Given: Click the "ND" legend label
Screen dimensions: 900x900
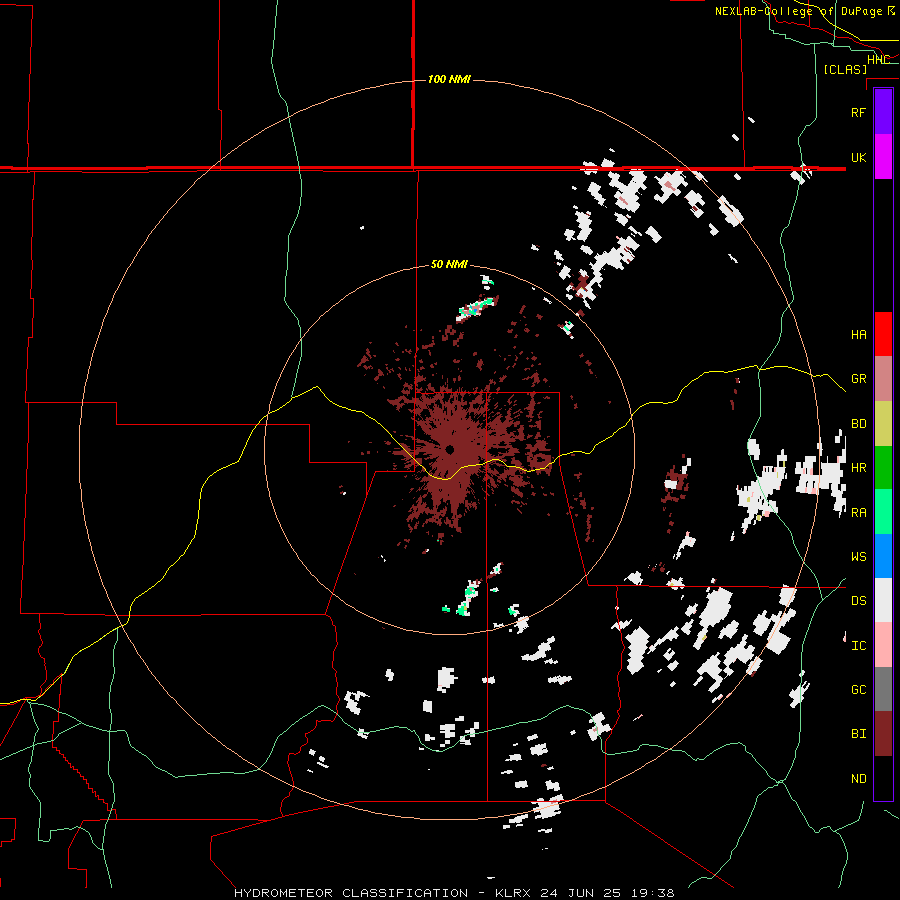Looking at the screenshot, I should [x=859, y=779].
